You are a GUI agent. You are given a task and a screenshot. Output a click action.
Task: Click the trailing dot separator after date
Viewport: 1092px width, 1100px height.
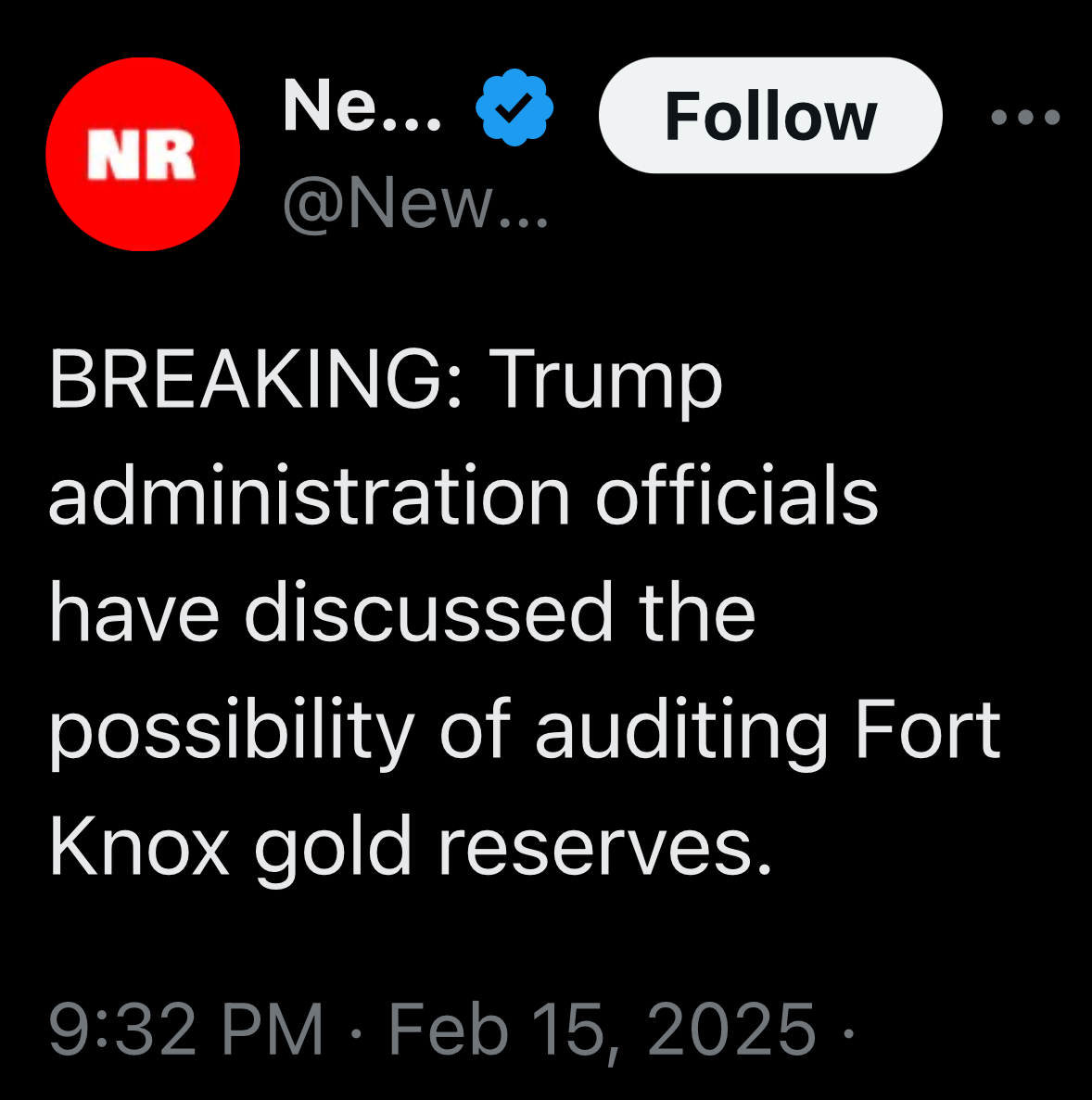tap(846, 1030)
